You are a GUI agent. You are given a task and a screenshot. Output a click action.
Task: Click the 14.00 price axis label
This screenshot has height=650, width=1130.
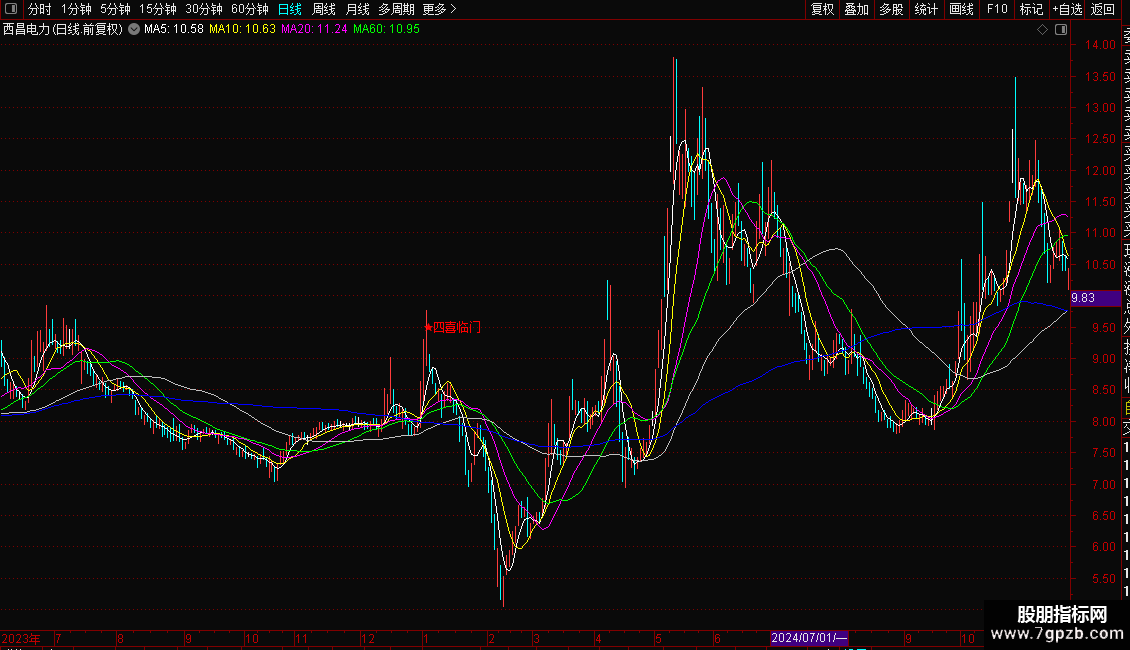(1100, 45)
